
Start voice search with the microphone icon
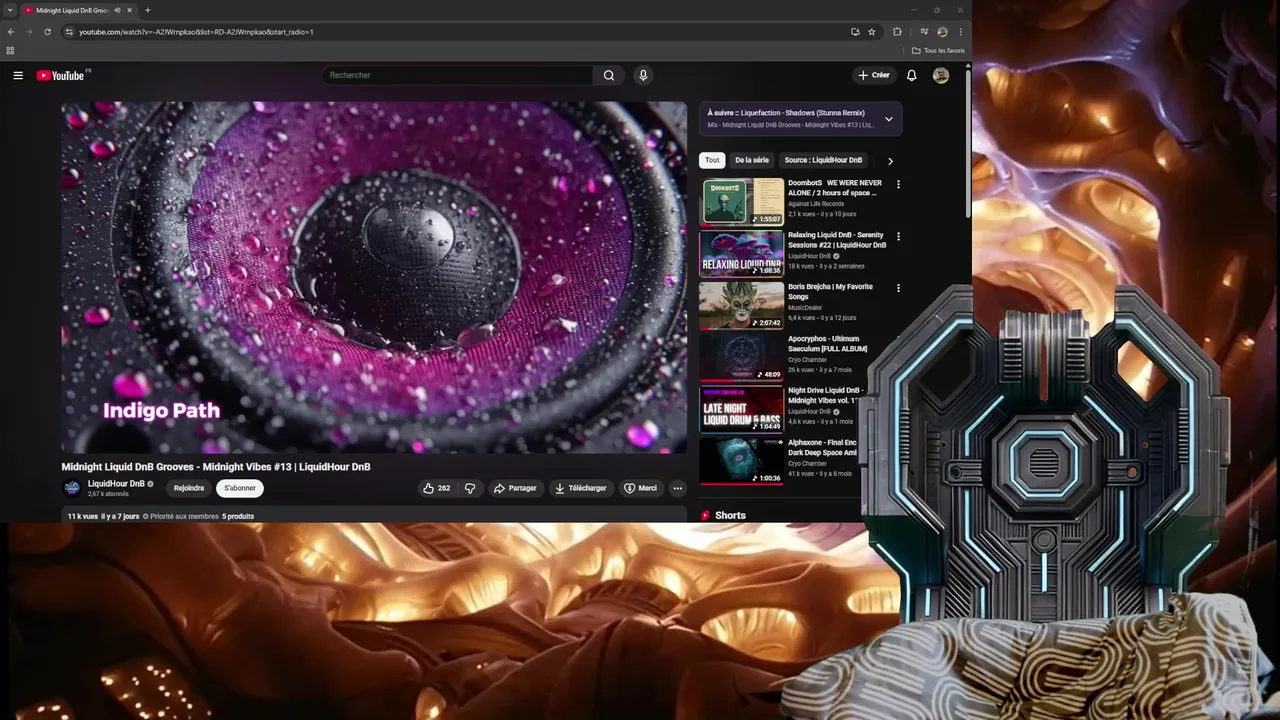pyautogui.click(x=643, y=75)
